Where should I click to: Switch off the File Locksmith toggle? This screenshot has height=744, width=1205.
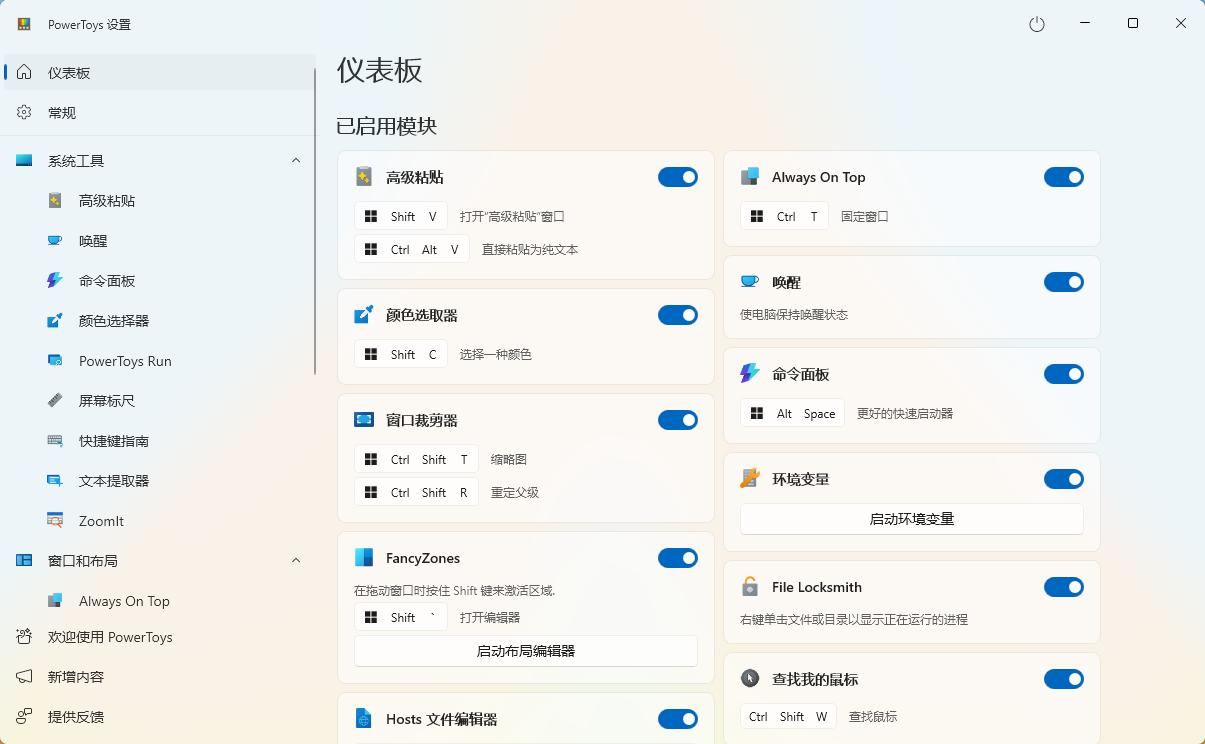coord(1064,587)
